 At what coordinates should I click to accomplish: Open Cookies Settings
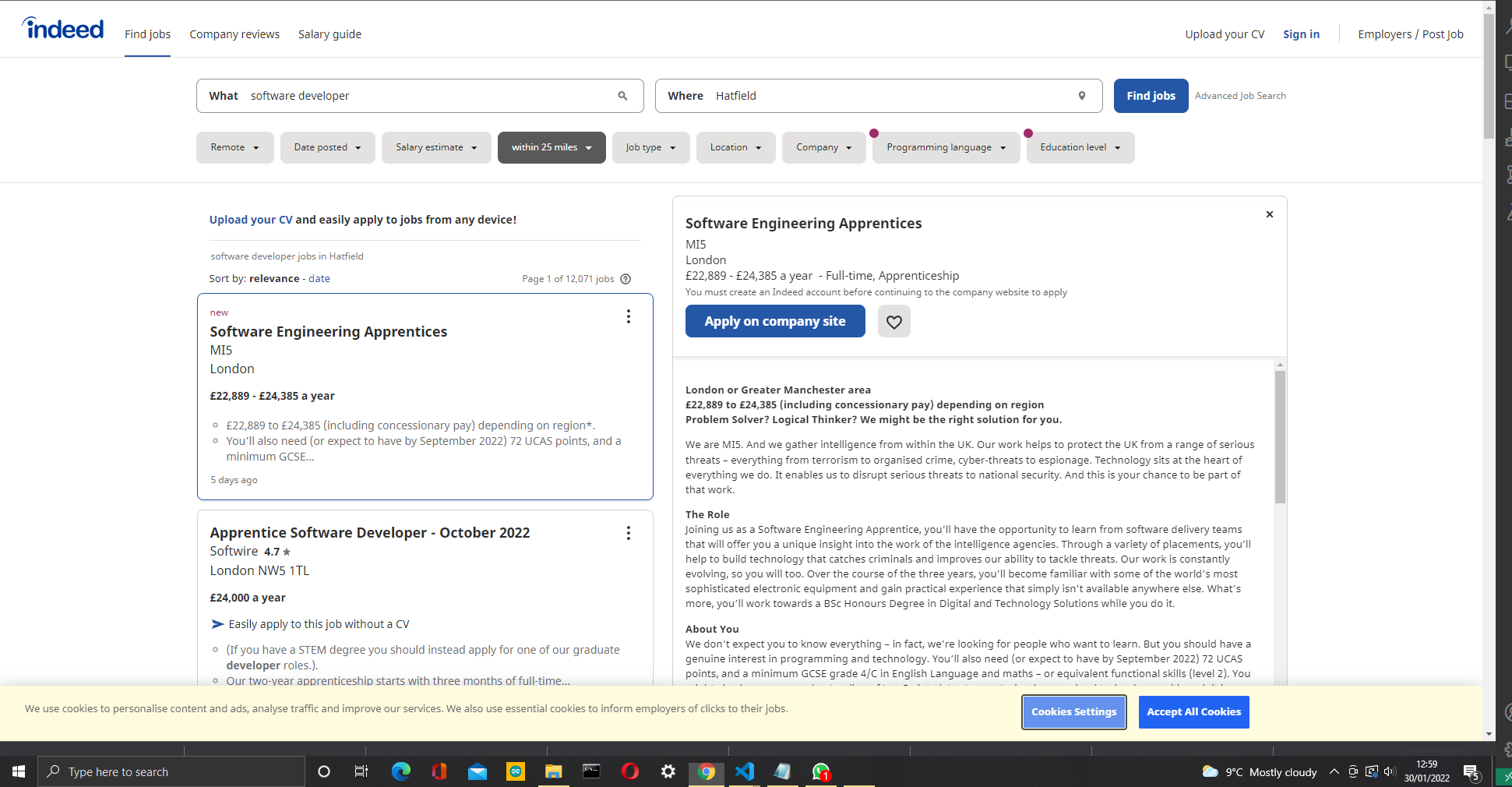coord(1073,712)
